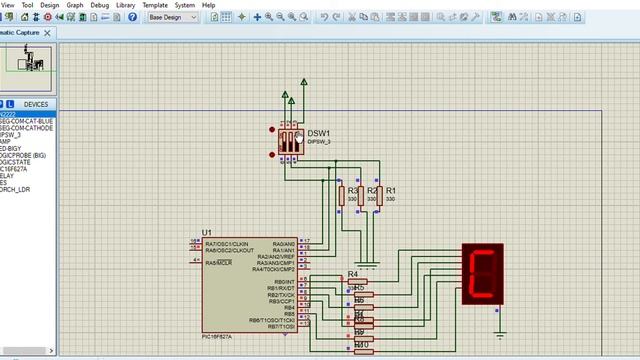Click the Undo arrow icon
640x360 pixels.
(x=324, y=17)
